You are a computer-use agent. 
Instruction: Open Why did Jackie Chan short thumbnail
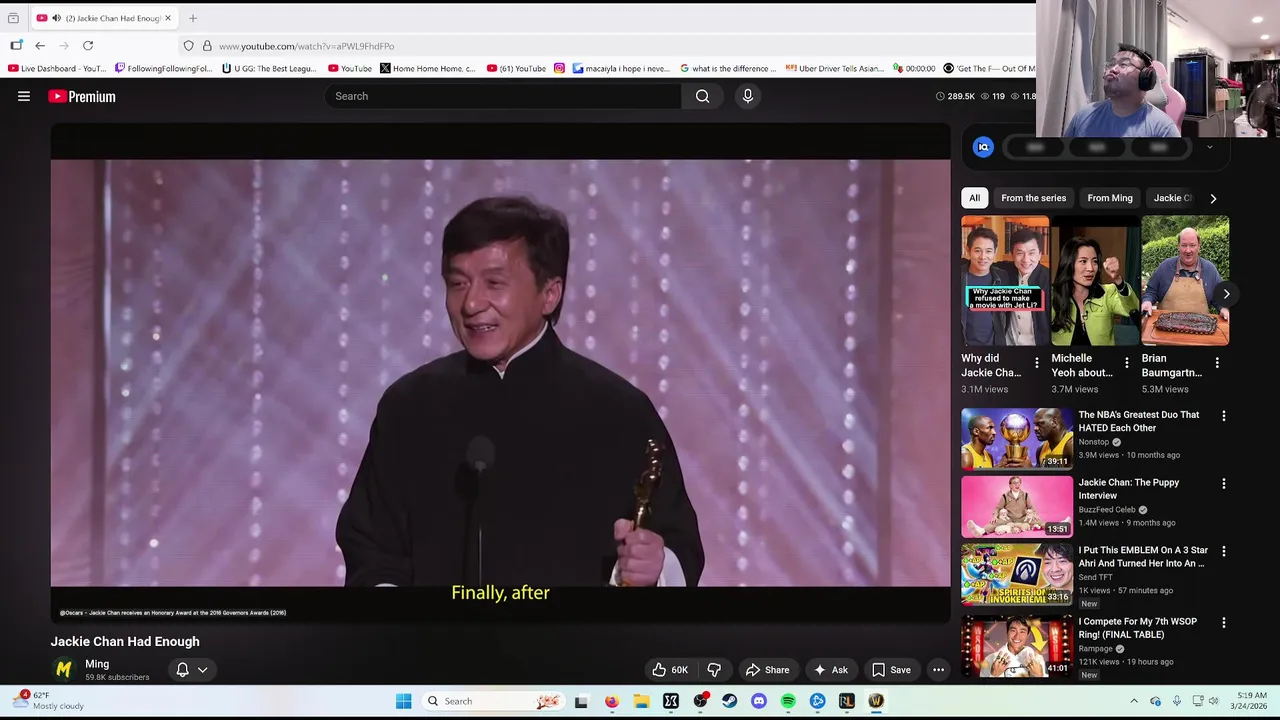click(1005, 281)
